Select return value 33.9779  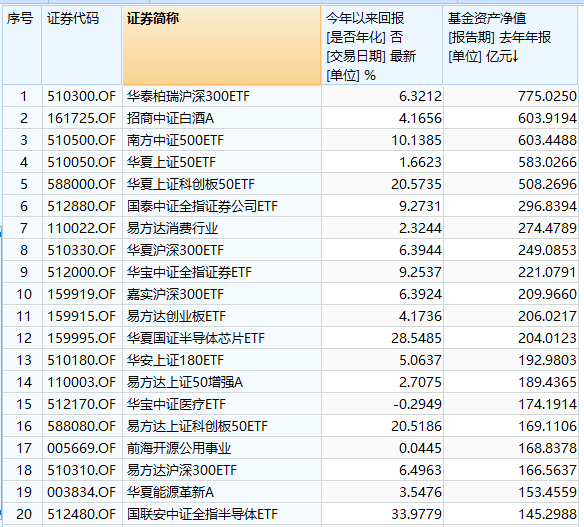(416, 514)
